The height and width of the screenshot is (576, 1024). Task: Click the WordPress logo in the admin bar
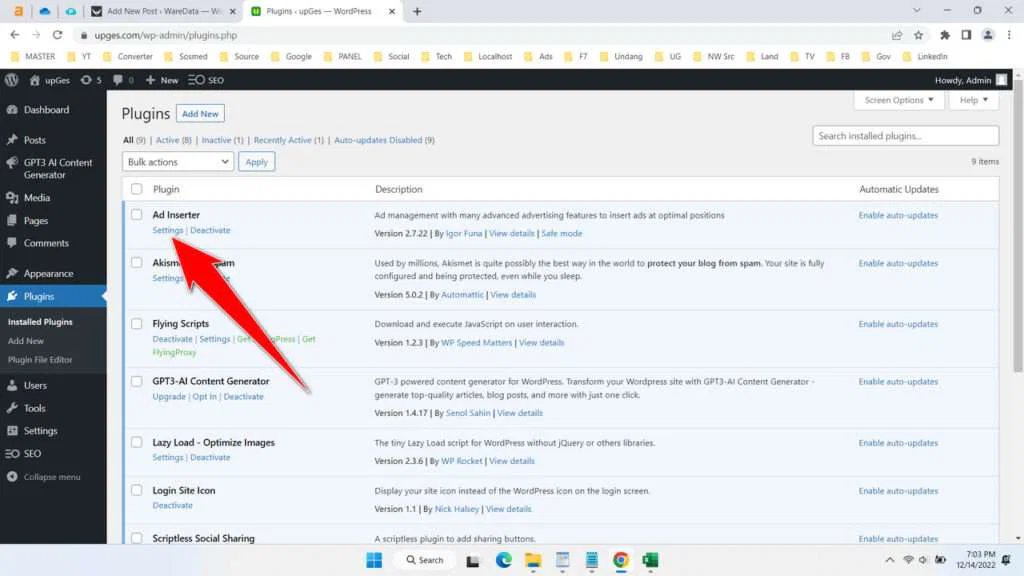click(10, 80)
